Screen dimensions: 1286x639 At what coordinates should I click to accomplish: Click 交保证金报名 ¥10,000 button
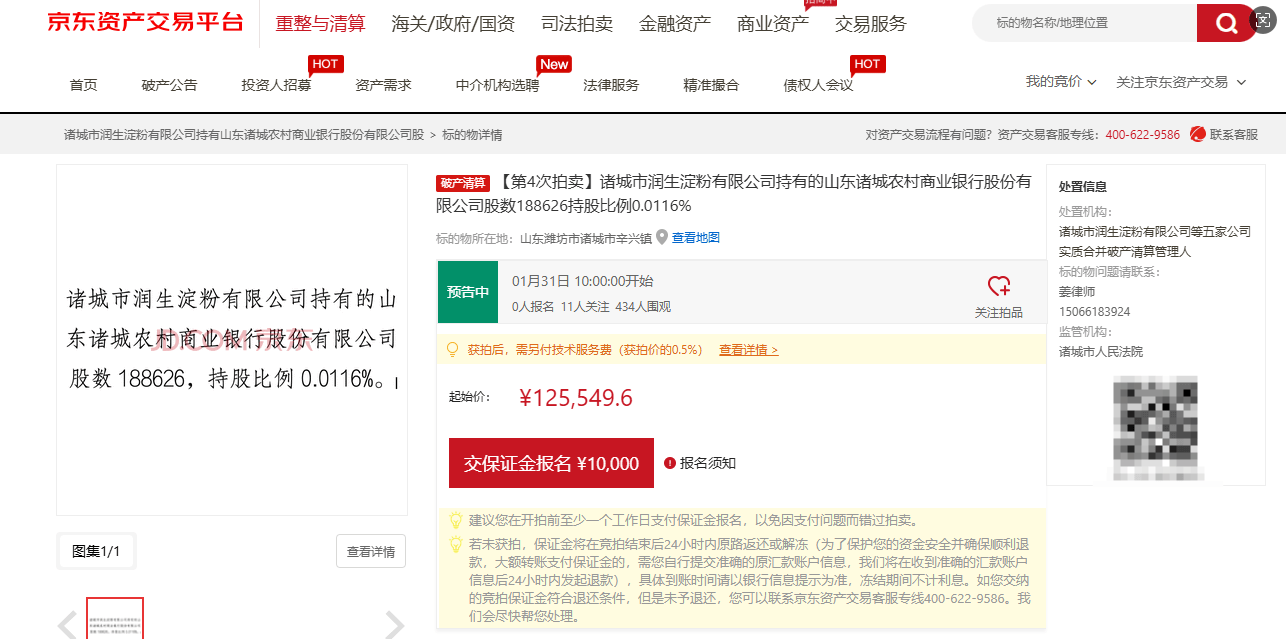pyautogui.click(x=551, y=463)
